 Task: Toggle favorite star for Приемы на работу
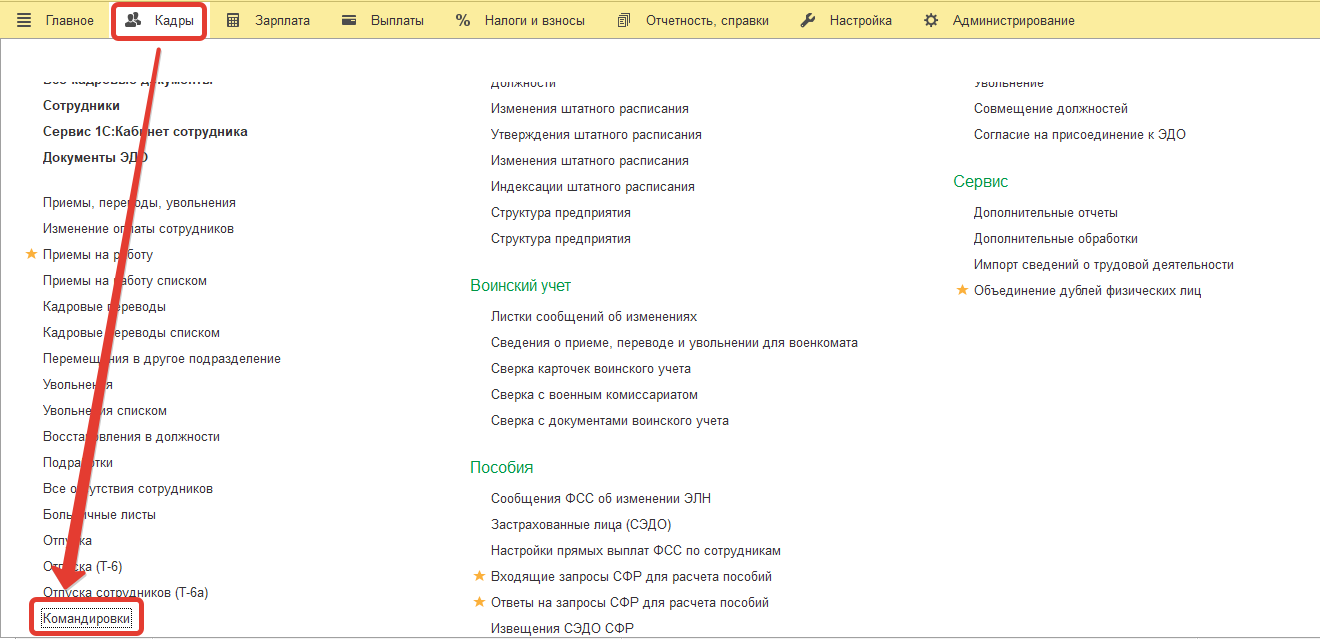(31, 255)
